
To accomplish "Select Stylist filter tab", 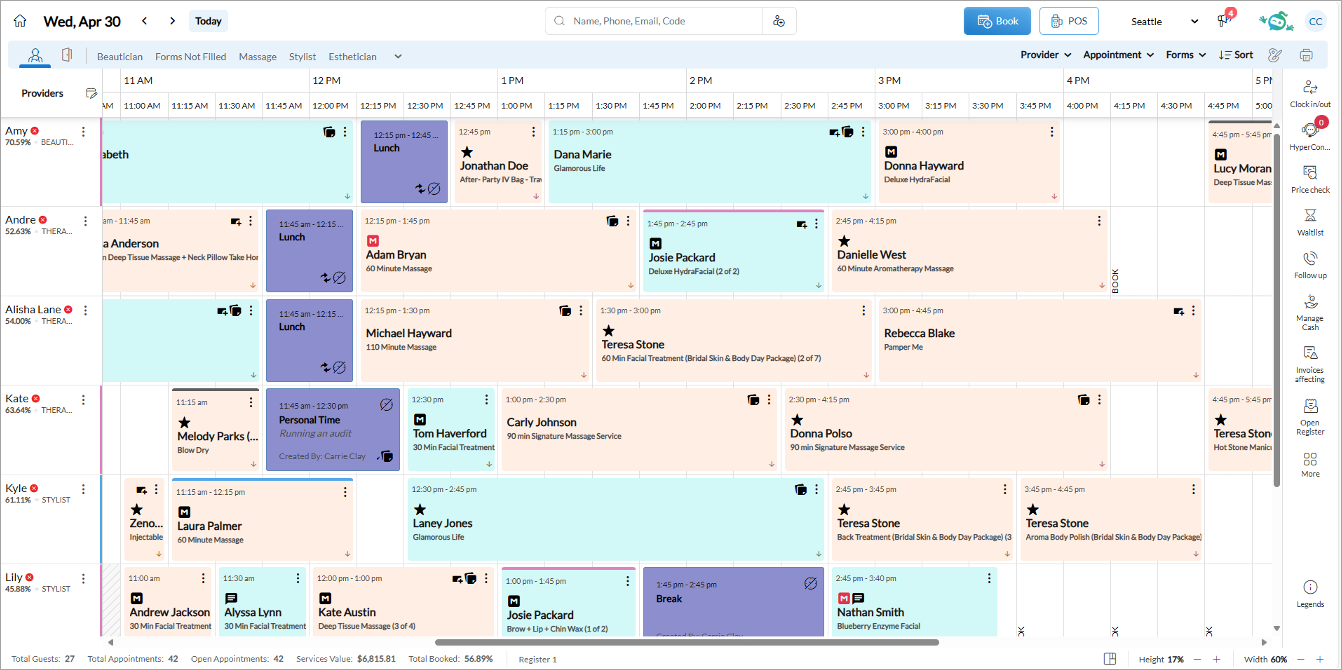I will [x=302, y=57].
